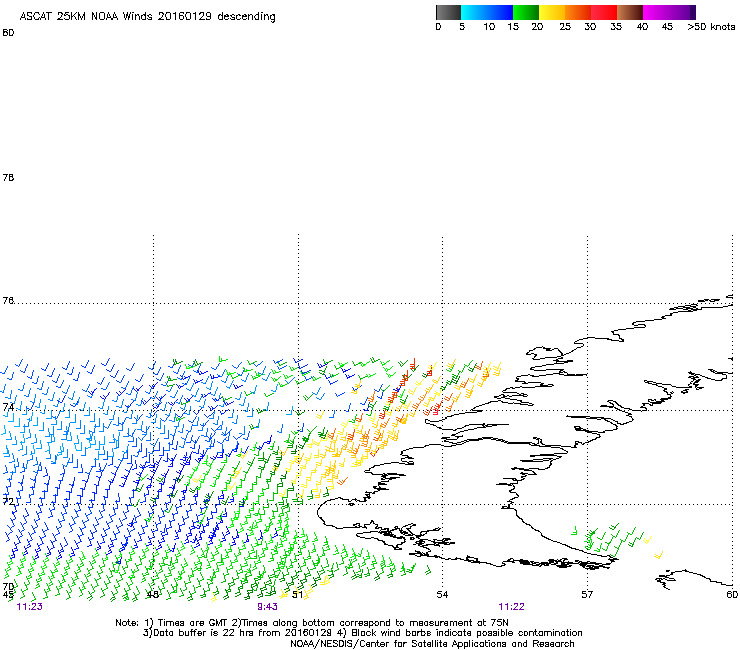Click the 54 longitude axis label
740x650 pixels.
(x=442, y=594)
